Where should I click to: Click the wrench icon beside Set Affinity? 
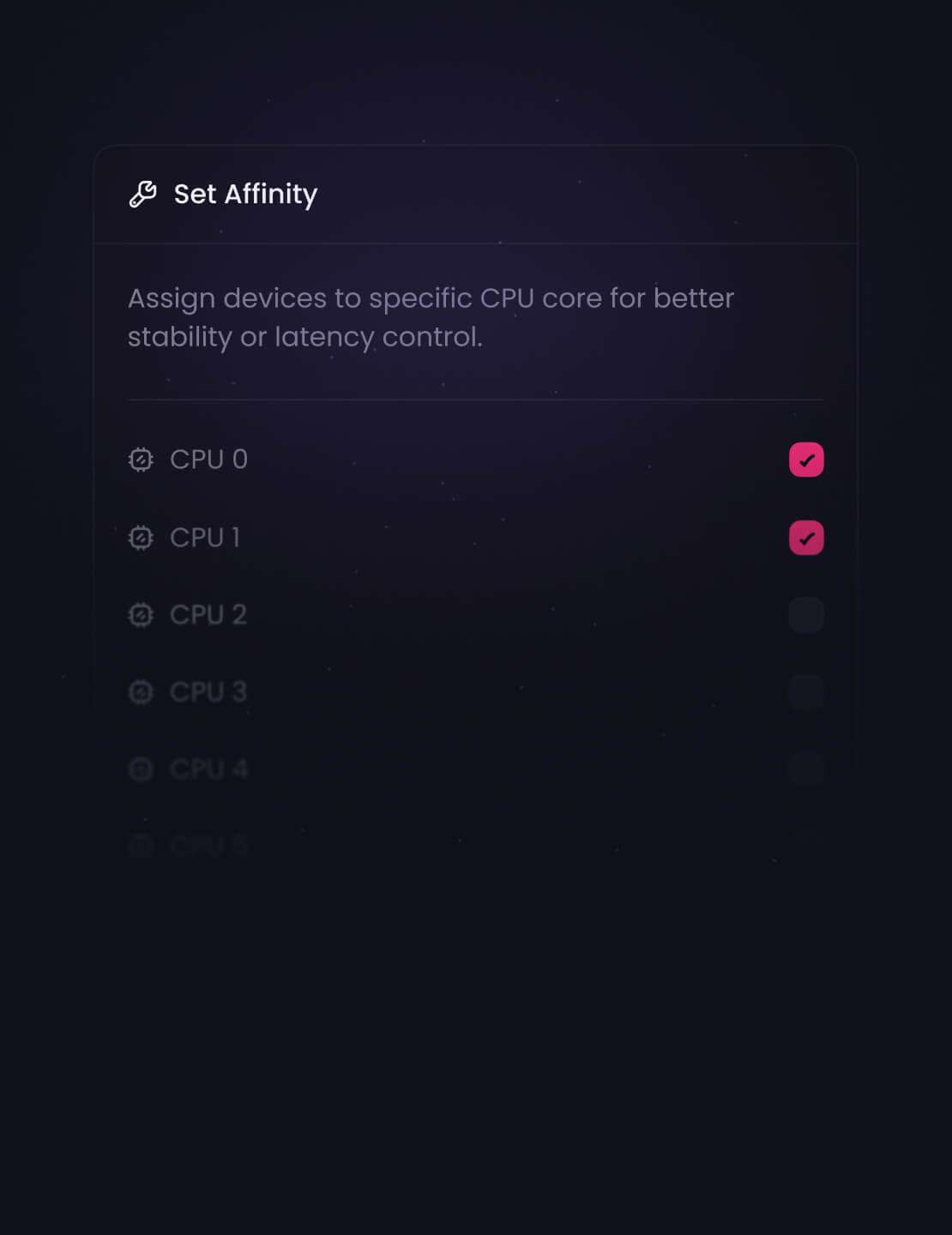click(142, 195)
